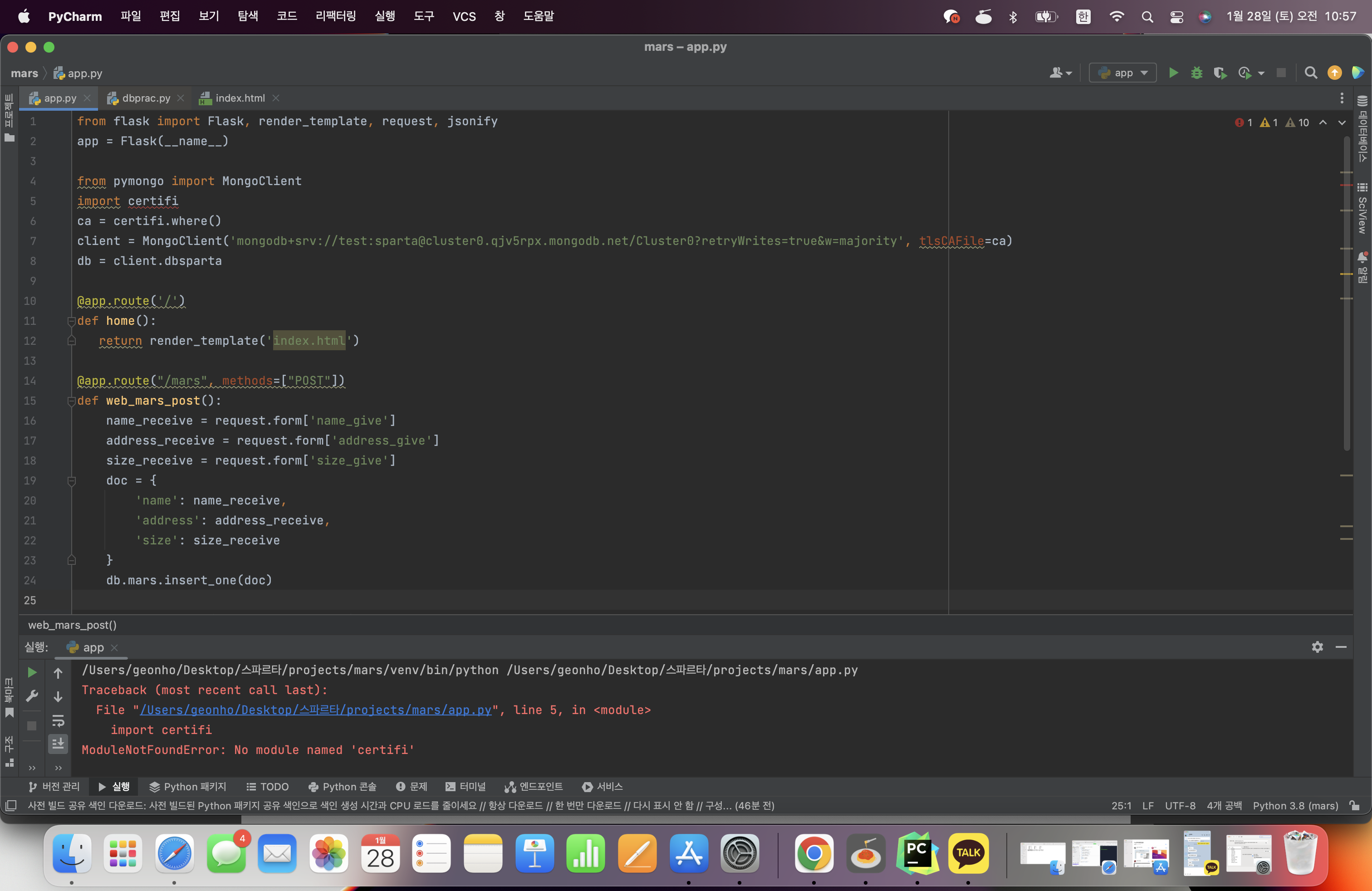Open the 도움말 menu
The width and height of the screenshot is (1372, 891).
click(x=538, y=16)
